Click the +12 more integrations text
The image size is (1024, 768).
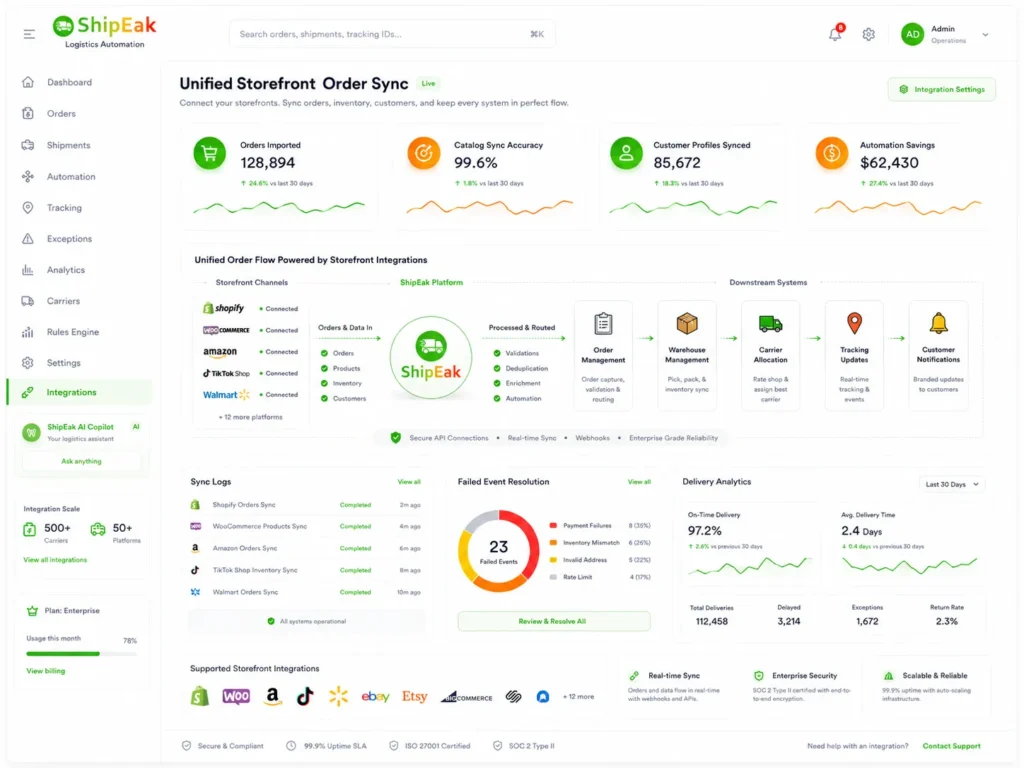[579, 697]
